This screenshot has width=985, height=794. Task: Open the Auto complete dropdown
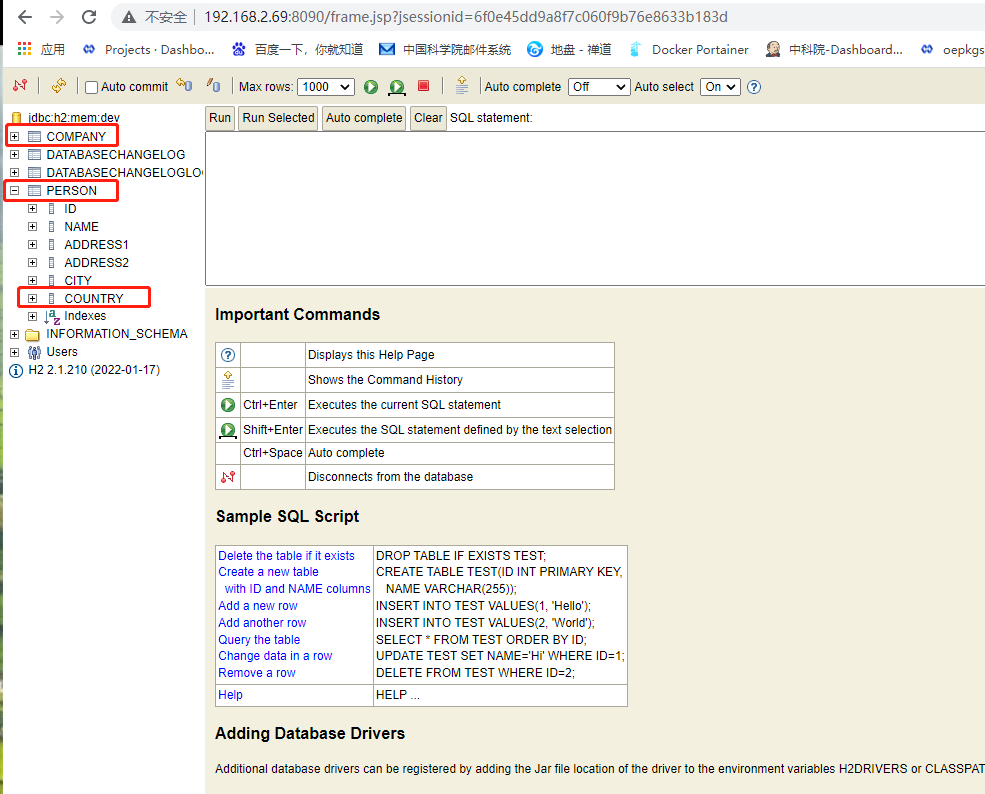pos(599,87)
